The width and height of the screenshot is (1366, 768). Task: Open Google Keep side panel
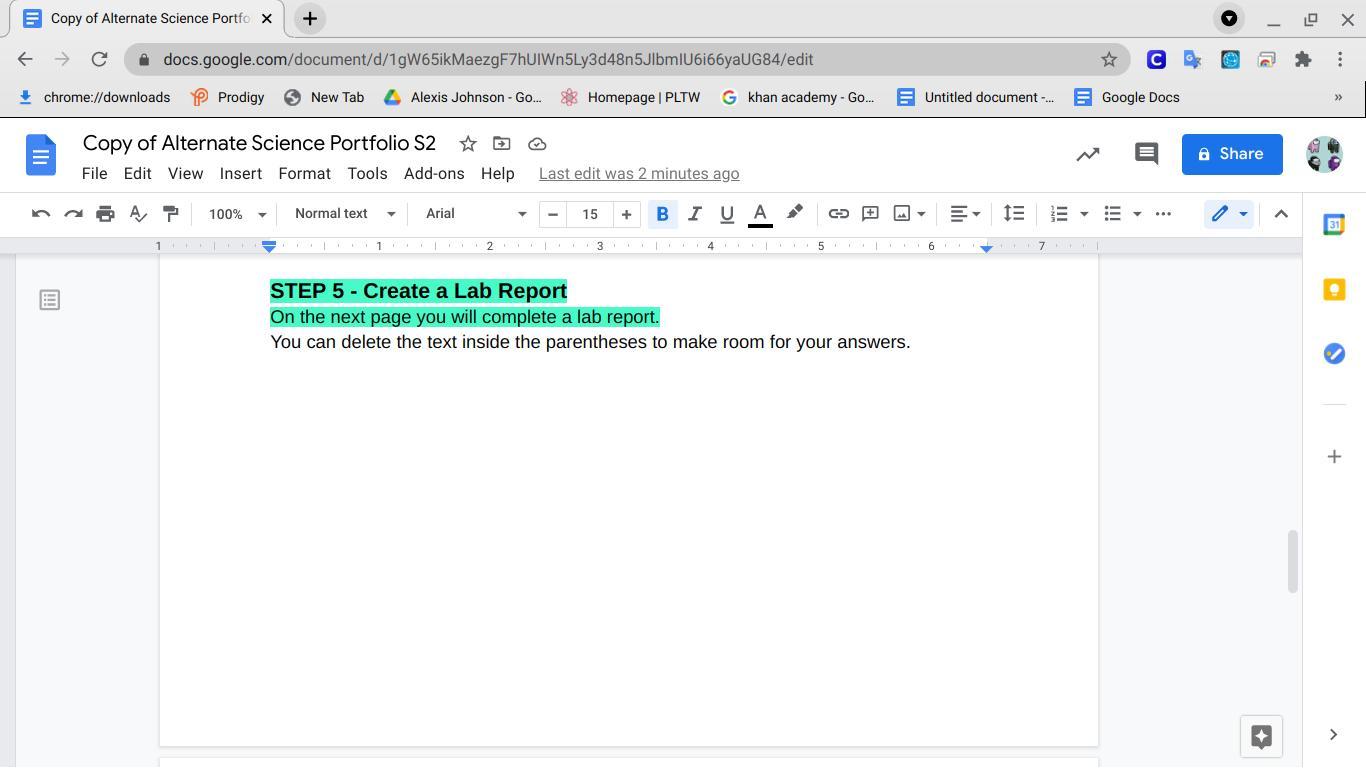1334,289
